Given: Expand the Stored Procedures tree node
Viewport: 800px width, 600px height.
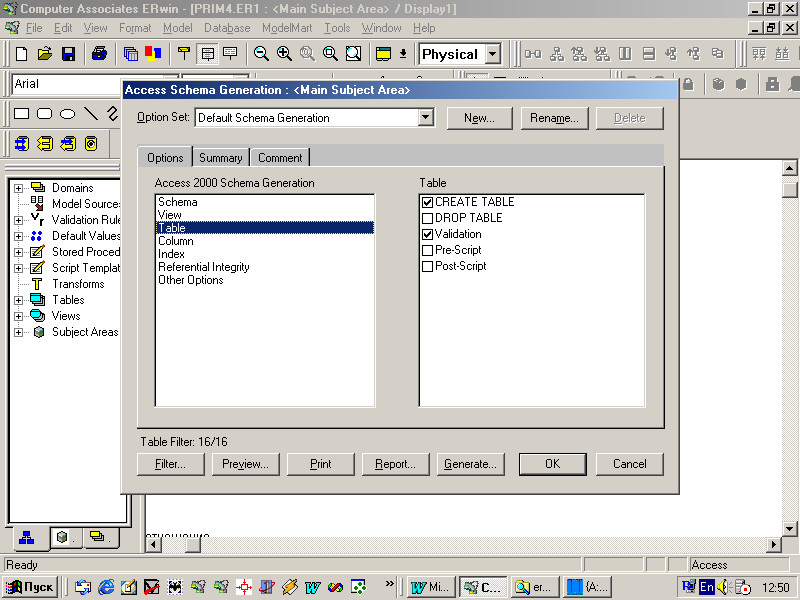Looking at the screenshot, I should (18, 252).
